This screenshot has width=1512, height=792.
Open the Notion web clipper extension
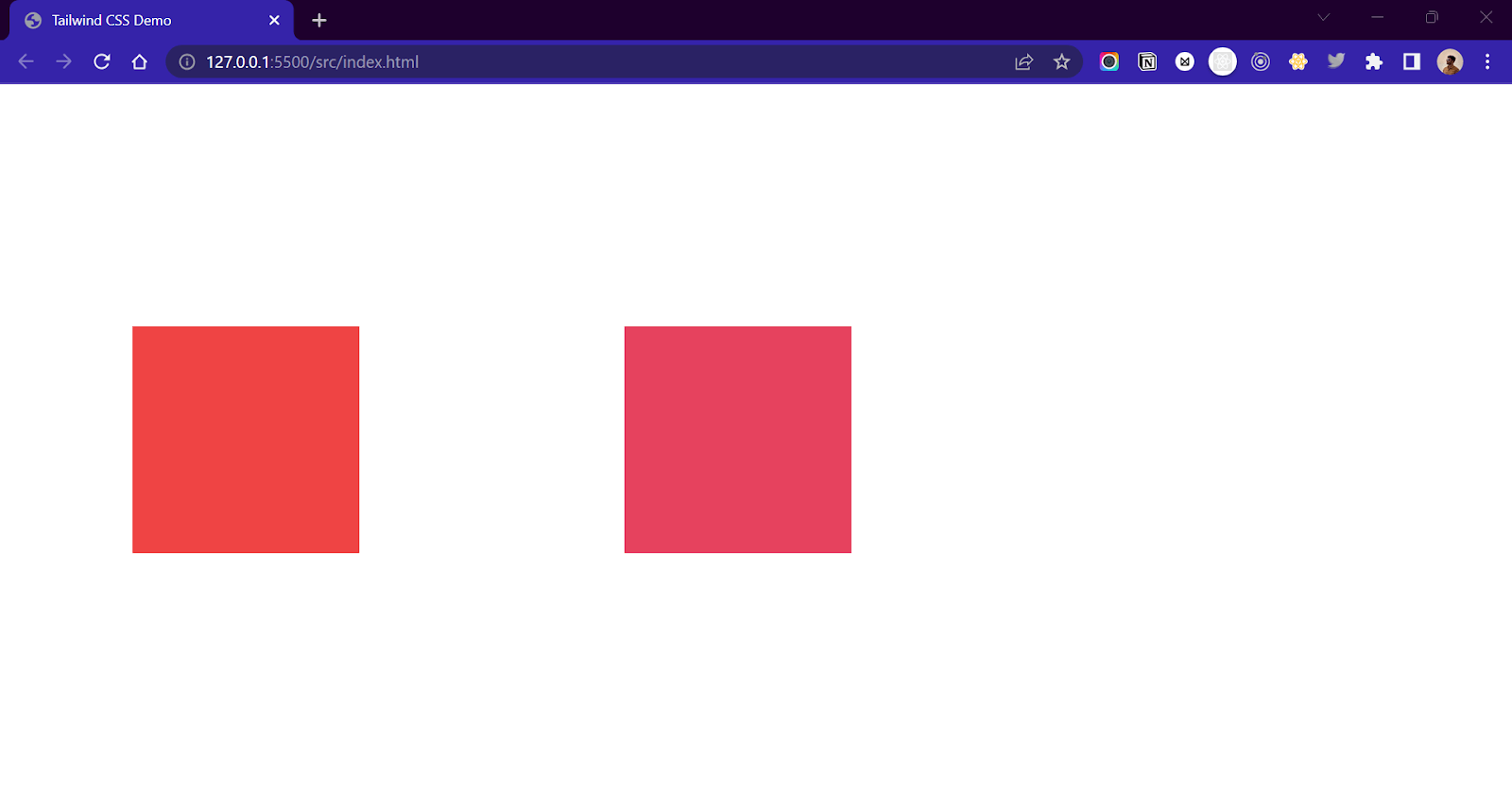coord(1147,61)
